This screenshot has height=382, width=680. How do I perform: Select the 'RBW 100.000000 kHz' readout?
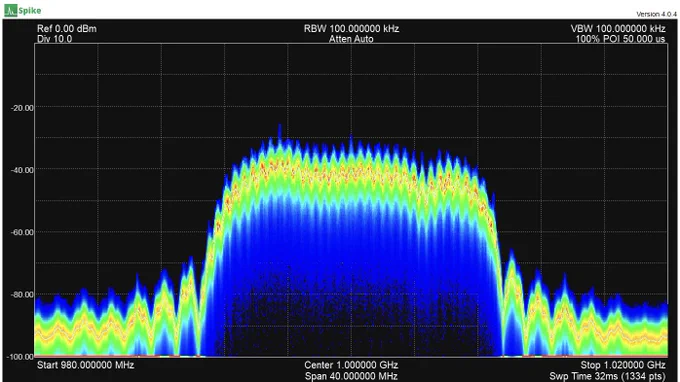(x=351, y=29)
